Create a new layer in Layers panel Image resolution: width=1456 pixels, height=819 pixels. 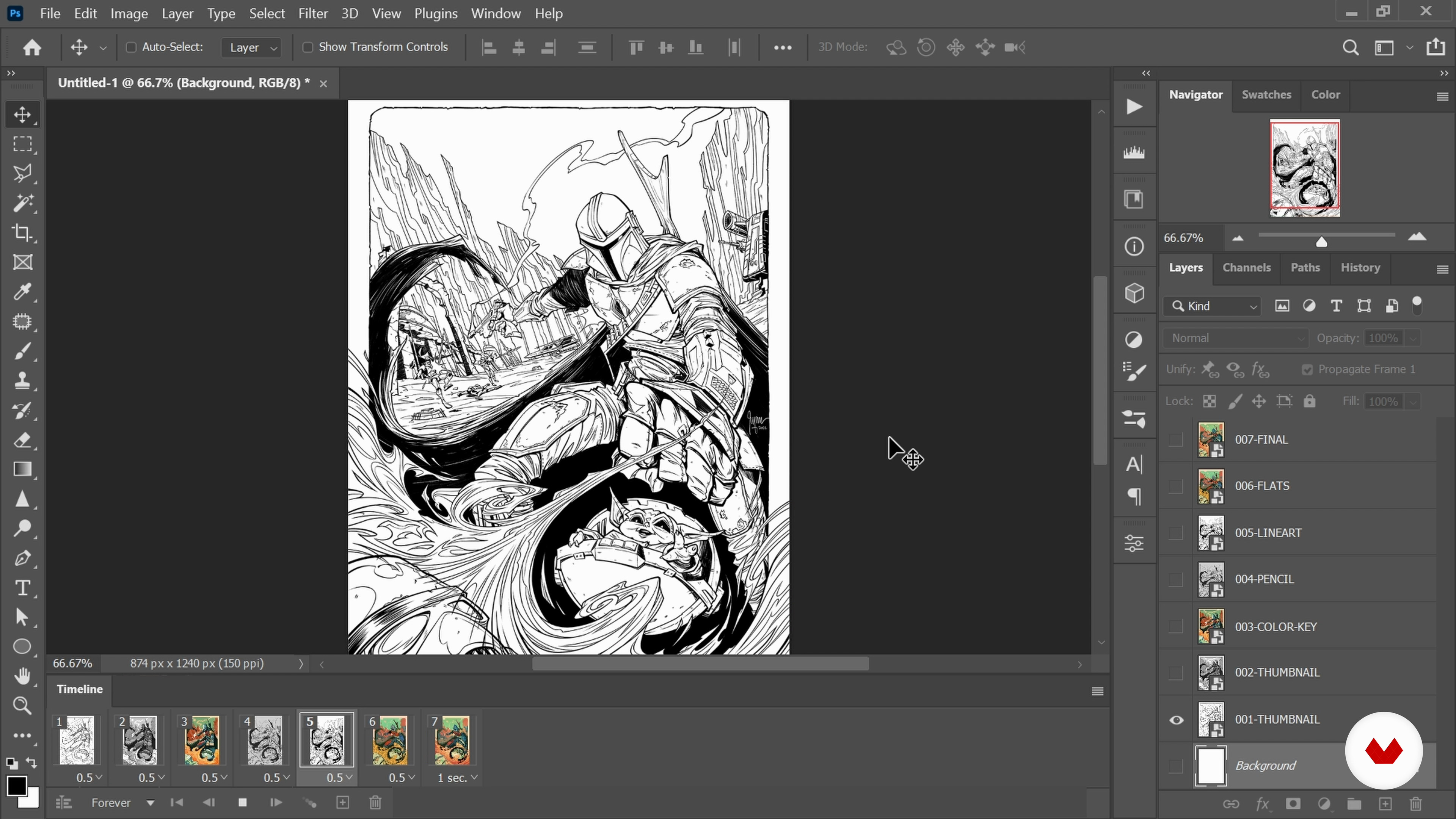pos(1385,804)
